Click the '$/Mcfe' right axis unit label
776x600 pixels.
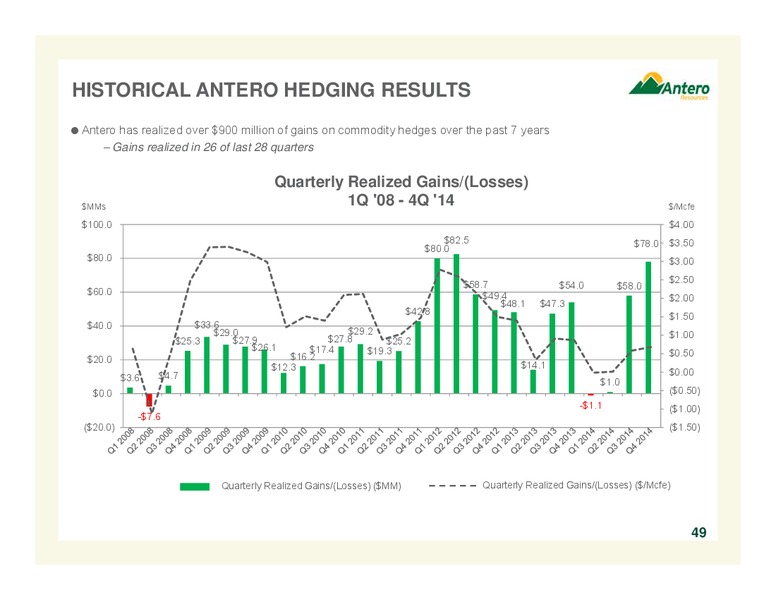[x=681, y=207]
